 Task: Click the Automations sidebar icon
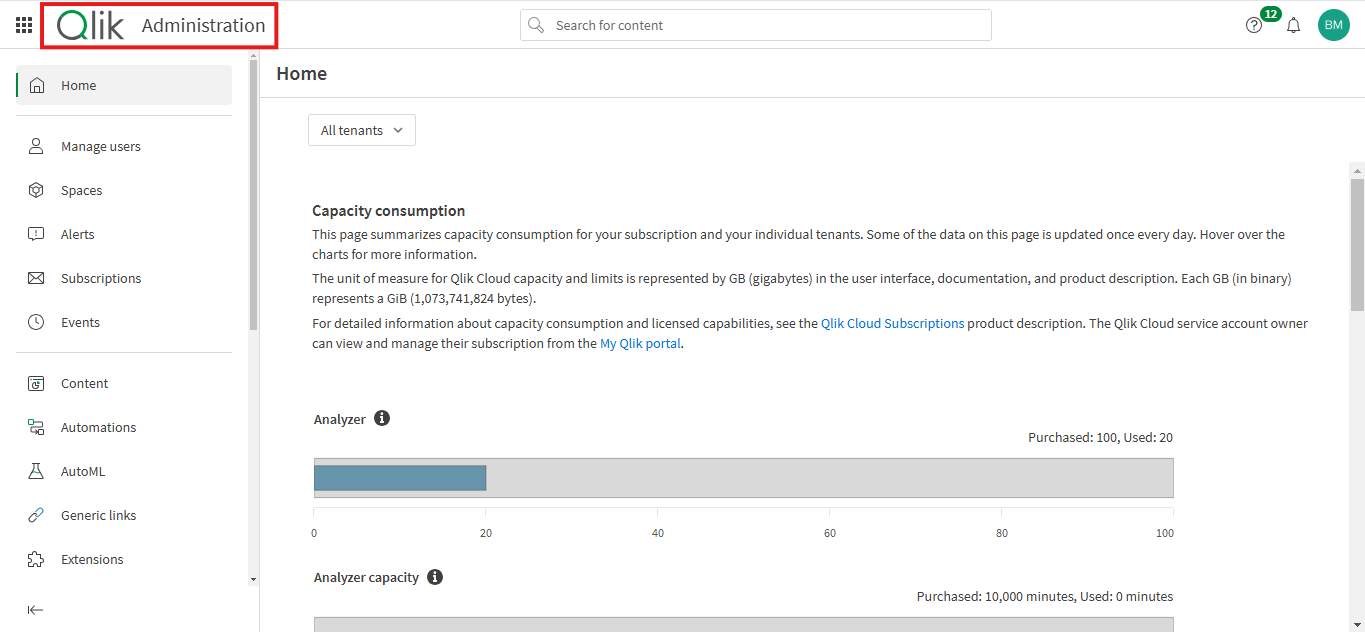(37, 427)
